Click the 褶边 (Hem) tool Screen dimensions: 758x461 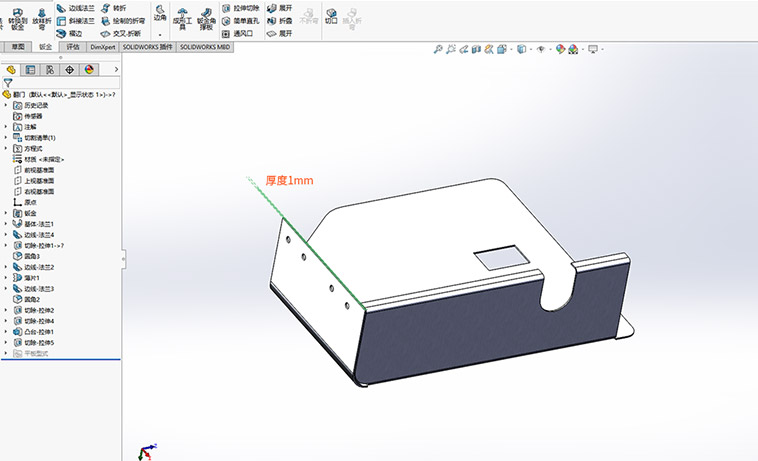pos(69,32)
